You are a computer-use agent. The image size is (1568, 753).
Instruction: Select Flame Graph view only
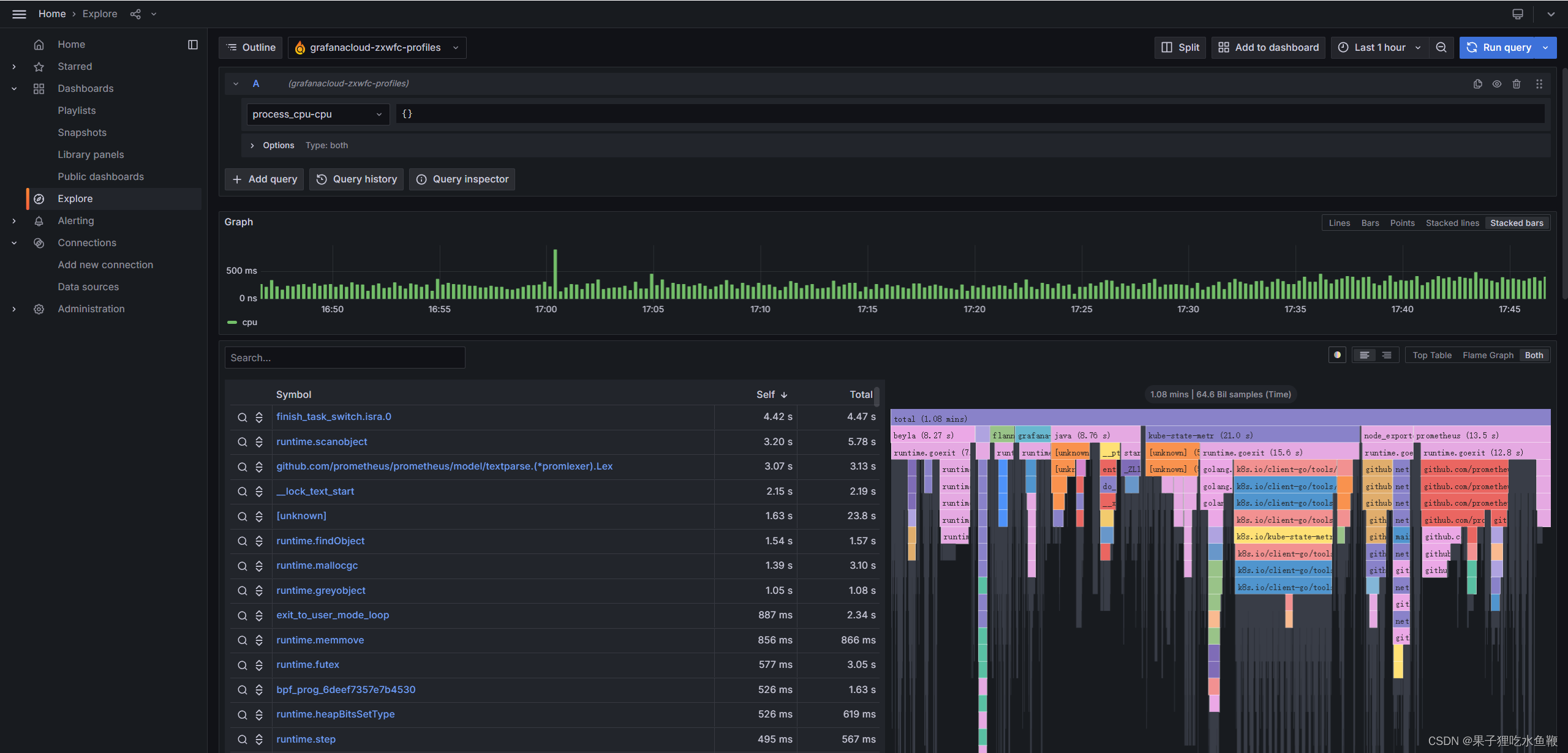click(x=1488, y=355)
